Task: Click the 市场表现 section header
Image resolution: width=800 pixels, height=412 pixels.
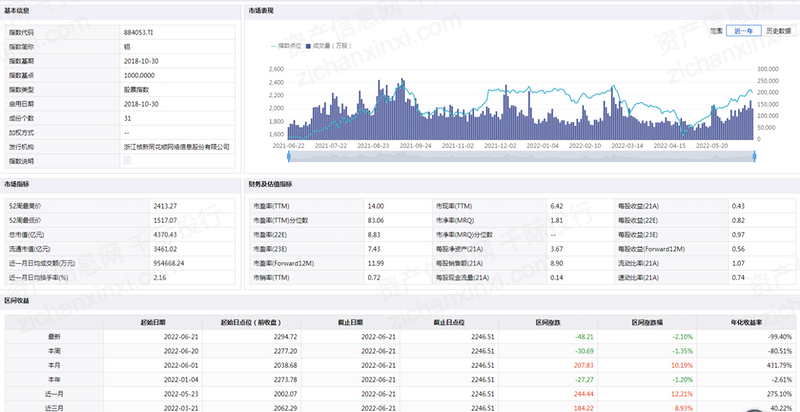Action: pos(261,11)
